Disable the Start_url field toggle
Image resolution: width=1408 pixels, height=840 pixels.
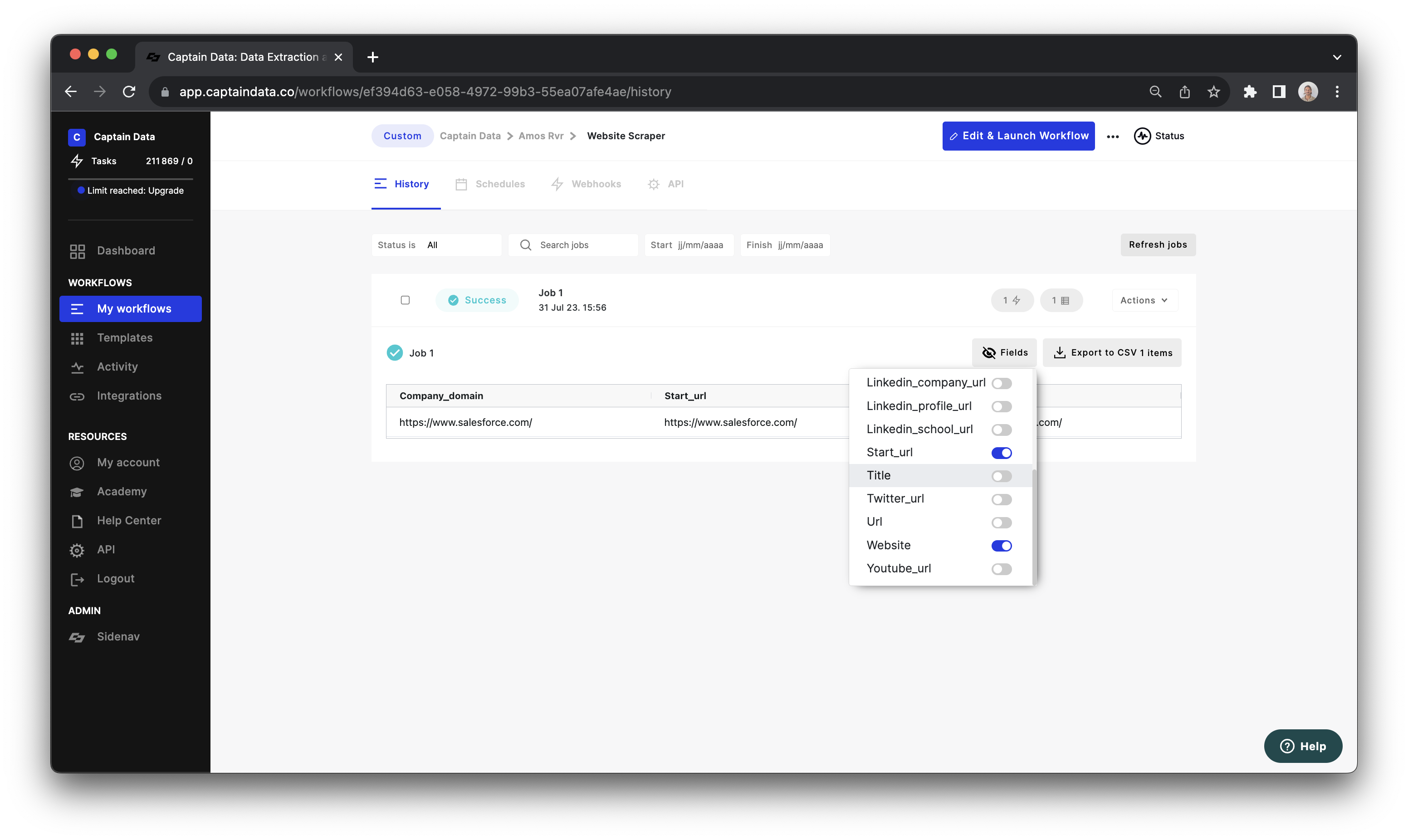coord(1001,453)
